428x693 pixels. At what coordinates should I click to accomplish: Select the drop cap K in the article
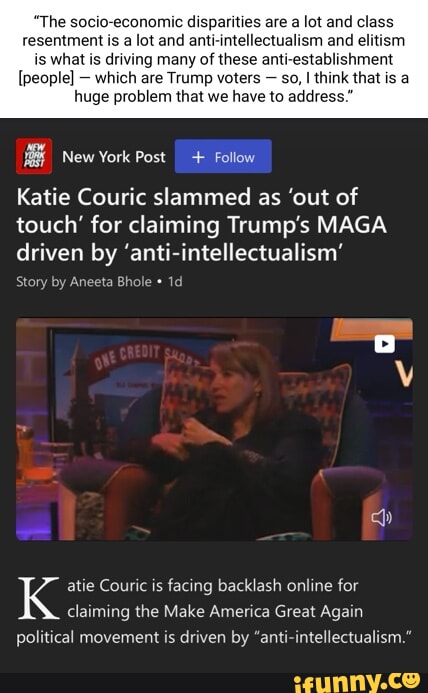point(39,598)
